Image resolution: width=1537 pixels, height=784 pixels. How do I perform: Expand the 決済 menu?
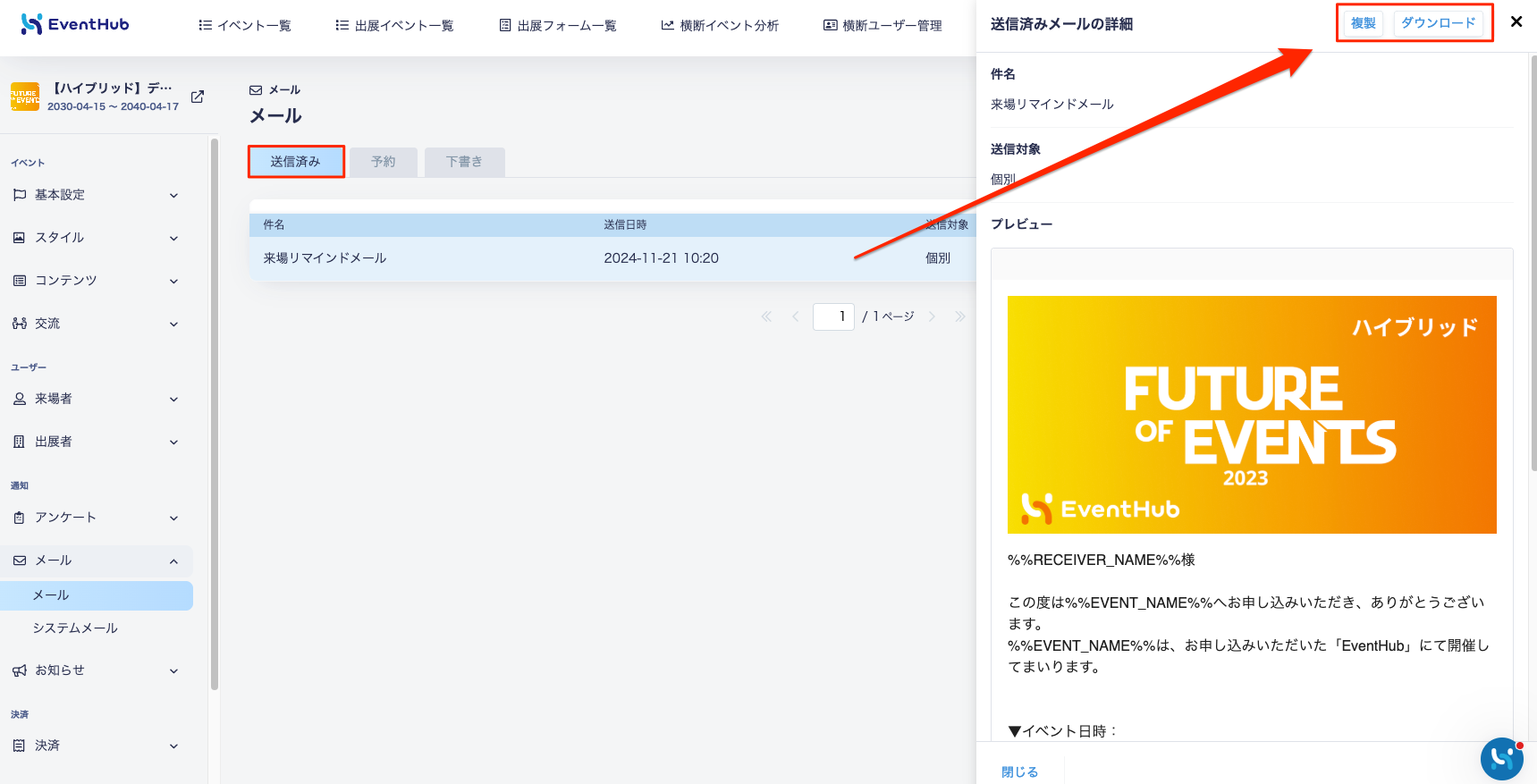(173, 746)
